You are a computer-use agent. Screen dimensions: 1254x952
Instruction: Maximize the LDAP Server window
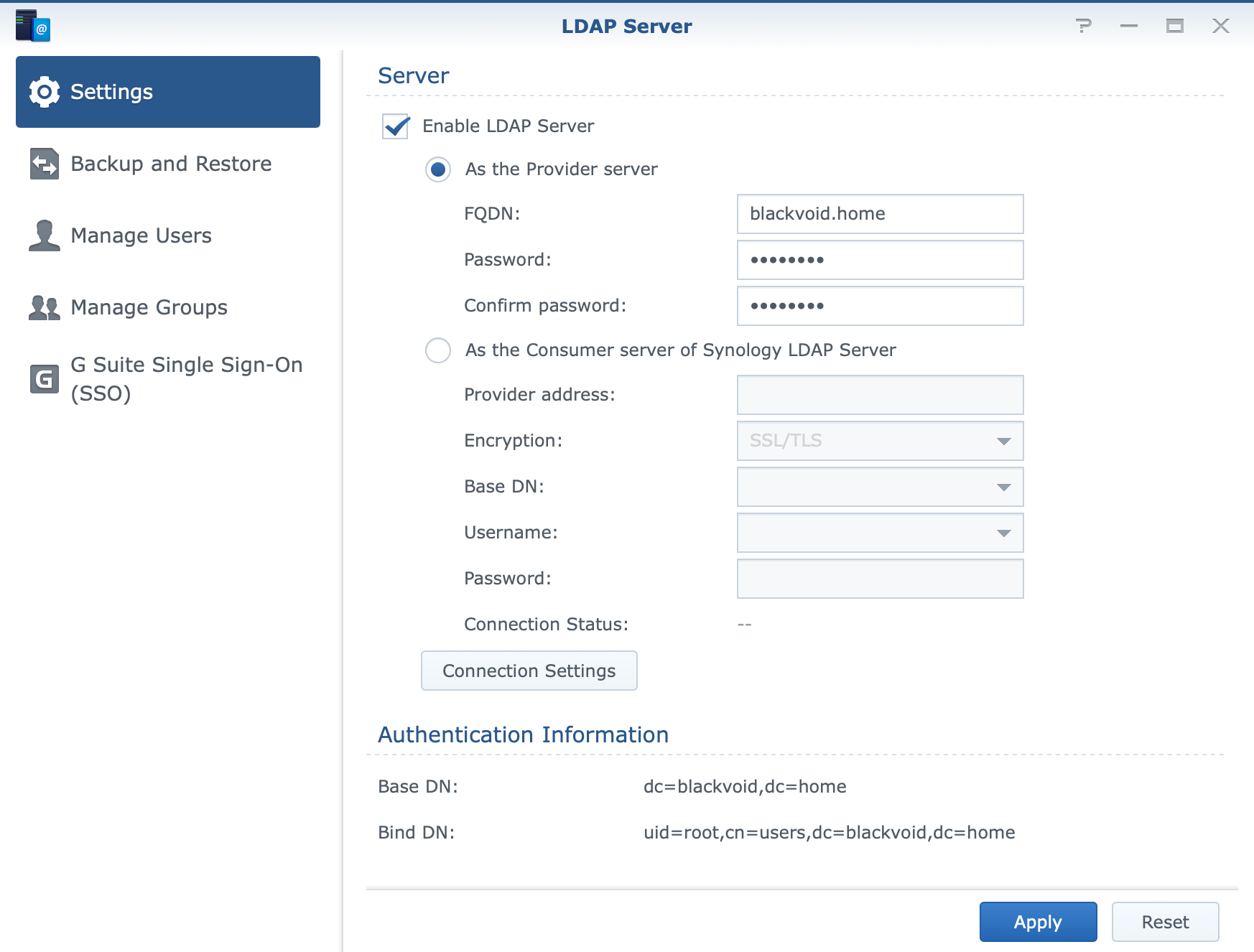[x=1175, y=27]
